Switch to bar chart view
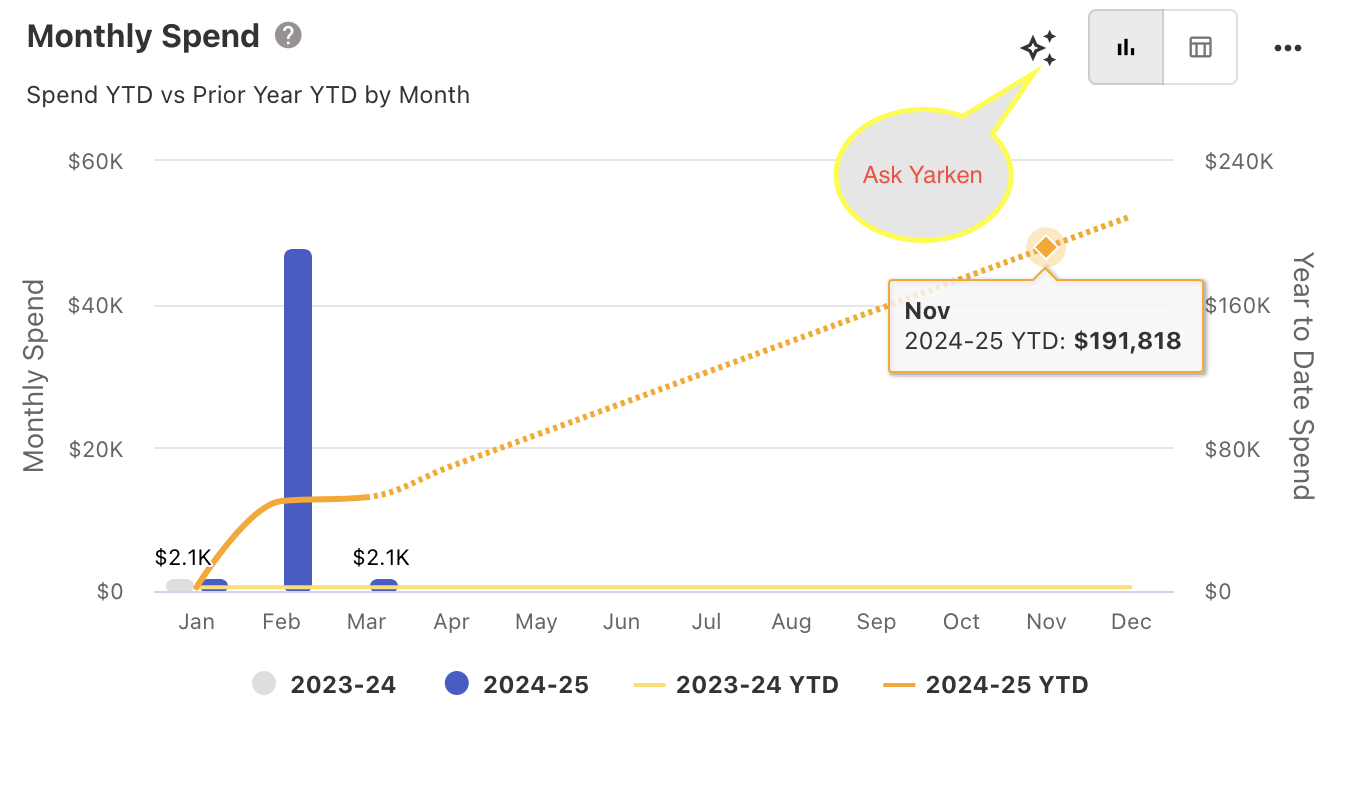The height and width of the screenshot is (796, 1350). pyautogui.click(x=1126, y=47)
